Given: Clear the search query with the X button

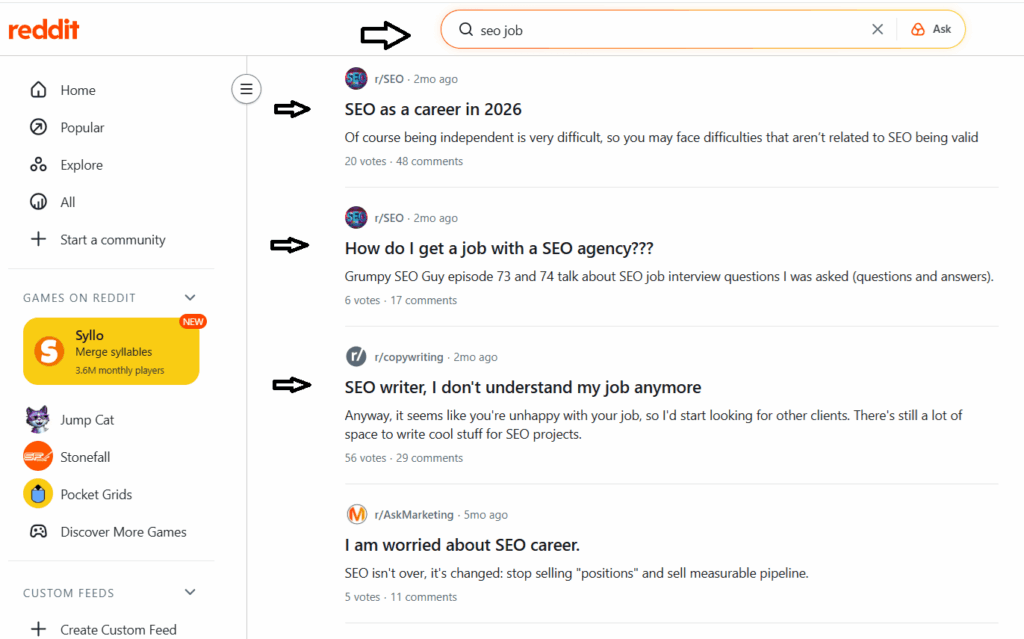Looking at the screenshot, I should pyautogui.click(x=877, y=29).
